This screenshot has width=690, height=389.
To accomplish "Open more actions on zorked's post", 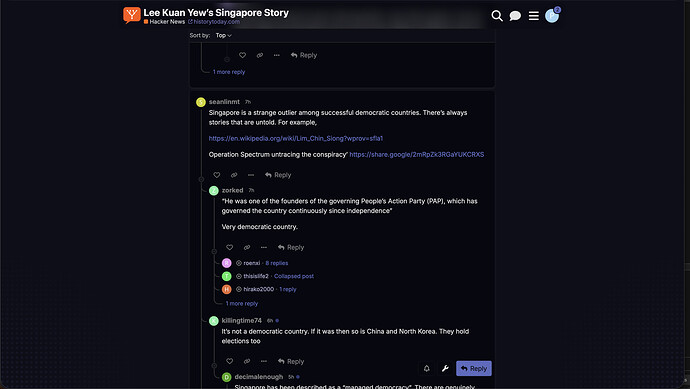I will pyautogui.click(x=264, y=247).
